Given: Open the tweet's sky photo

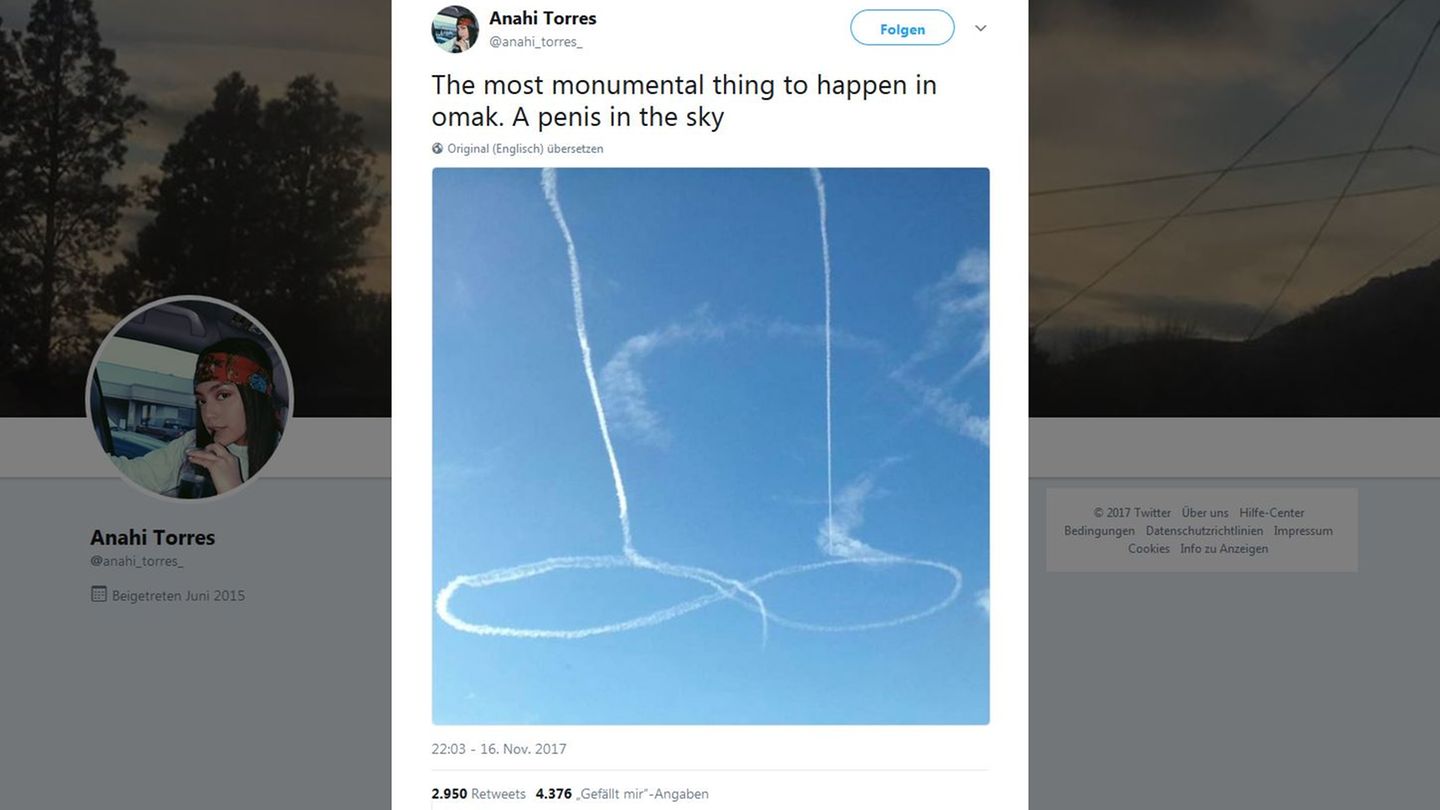Looking at the screenshot, I should click(x=710, y=446).
